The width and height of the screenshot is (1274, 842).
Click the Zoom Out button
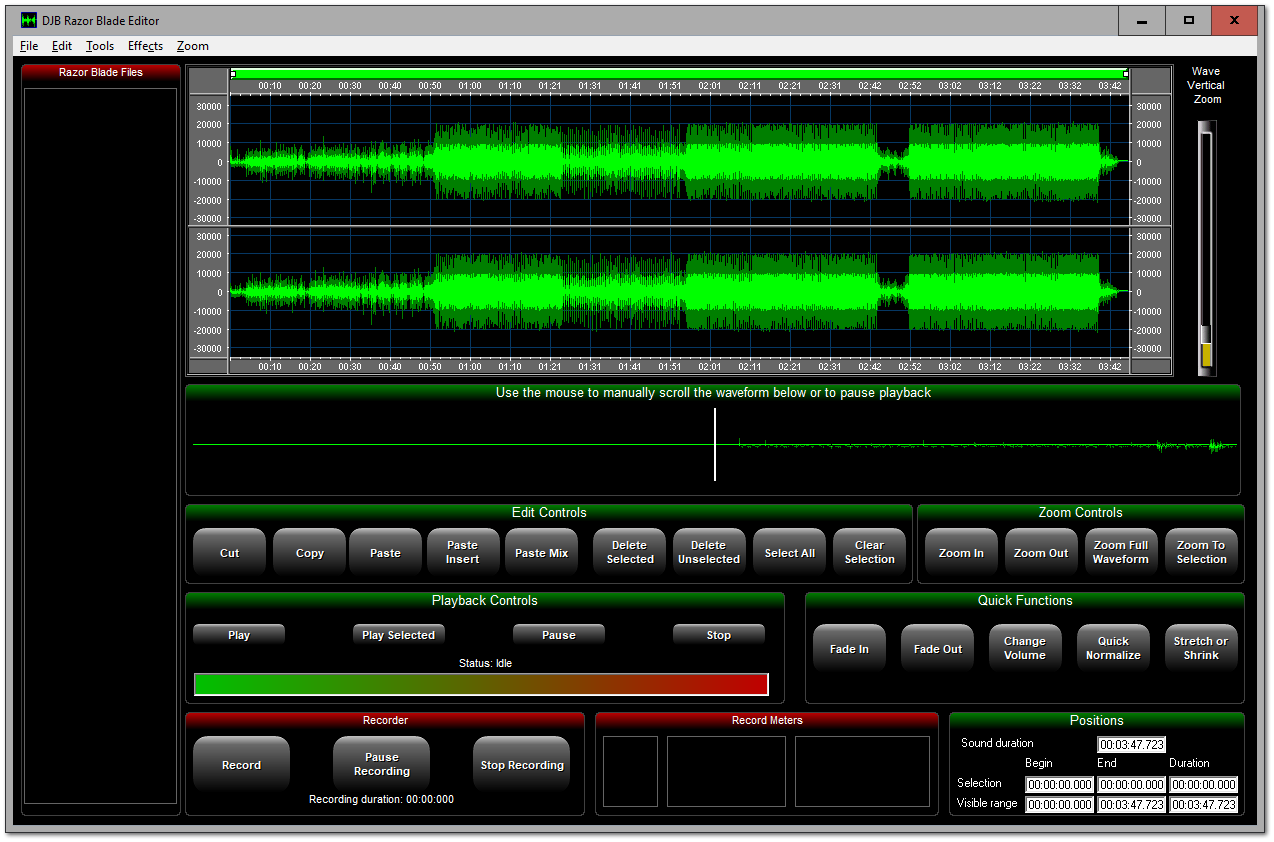coord(1041,553)
